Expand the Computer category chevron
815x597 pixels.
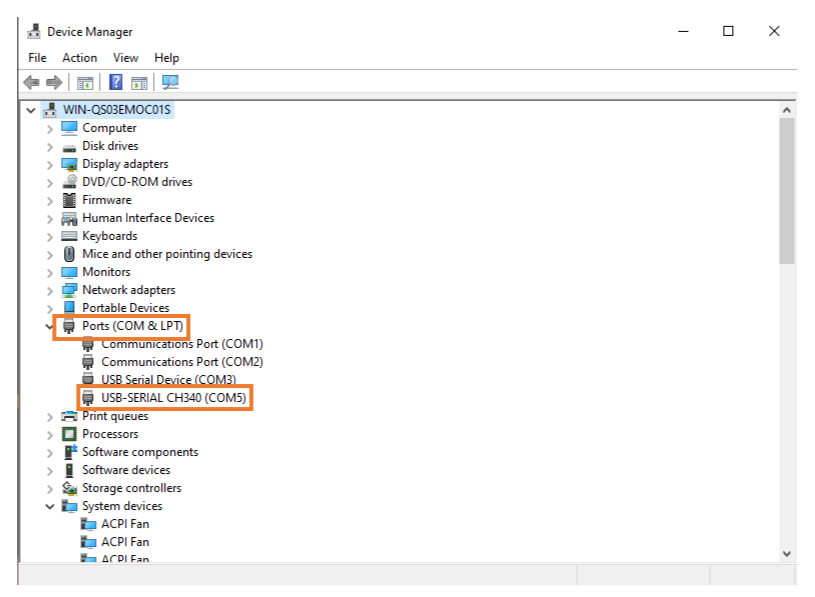[50, 129]
